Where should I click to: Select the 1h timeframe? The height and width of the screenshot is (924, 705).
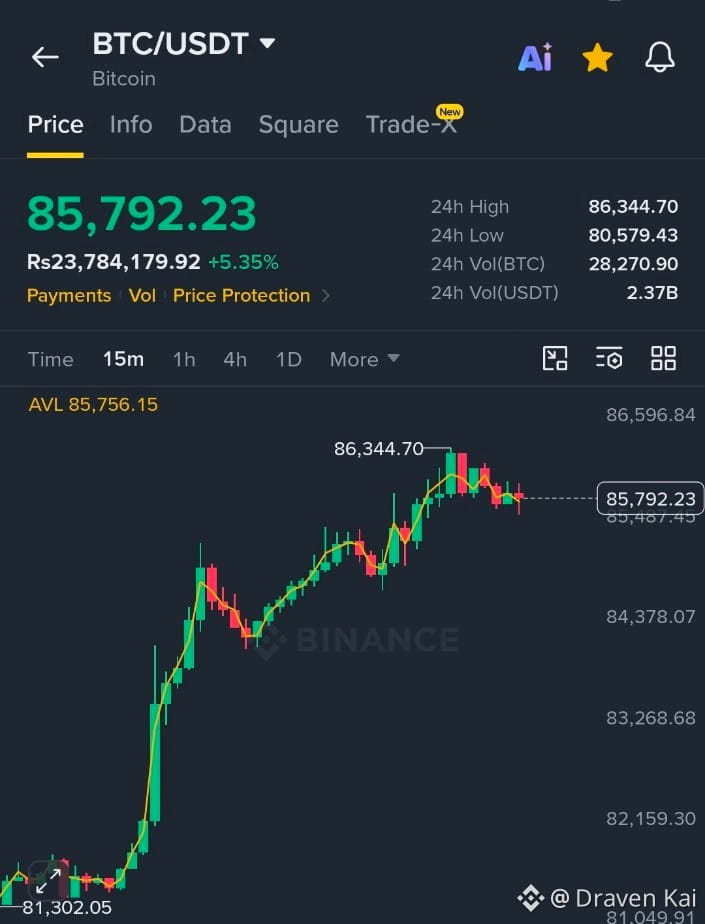[x=184, y=359]
